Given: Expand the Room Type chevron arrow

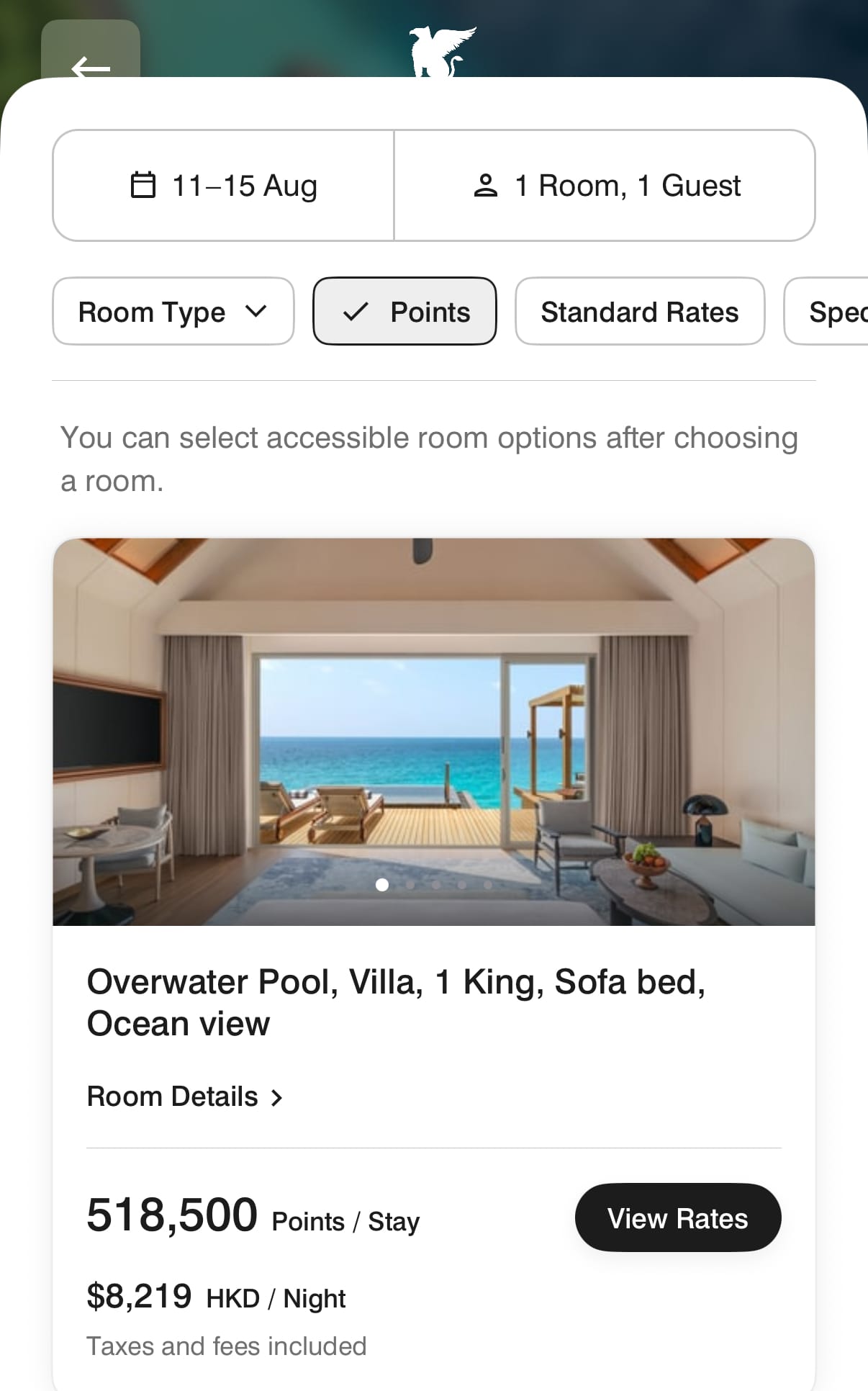Looking at the screenshot, I should [x=256, y=311].
